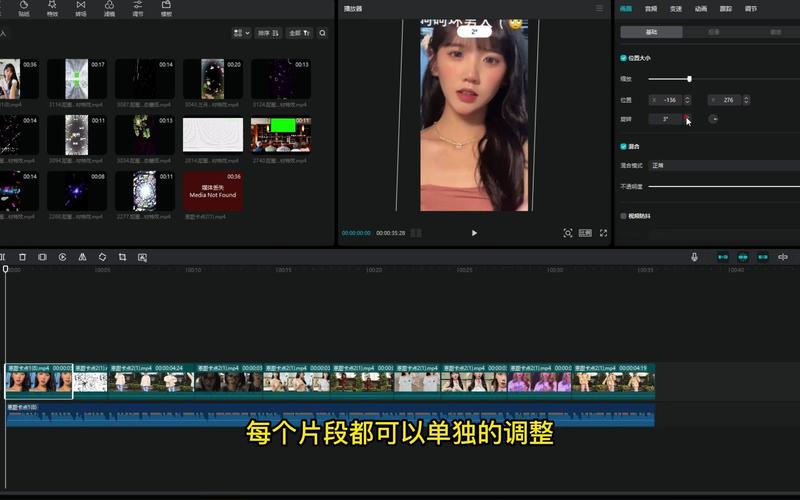800x500 pixels.
Task: Toggle the third teal linkage icon
Action: [763, 257]
